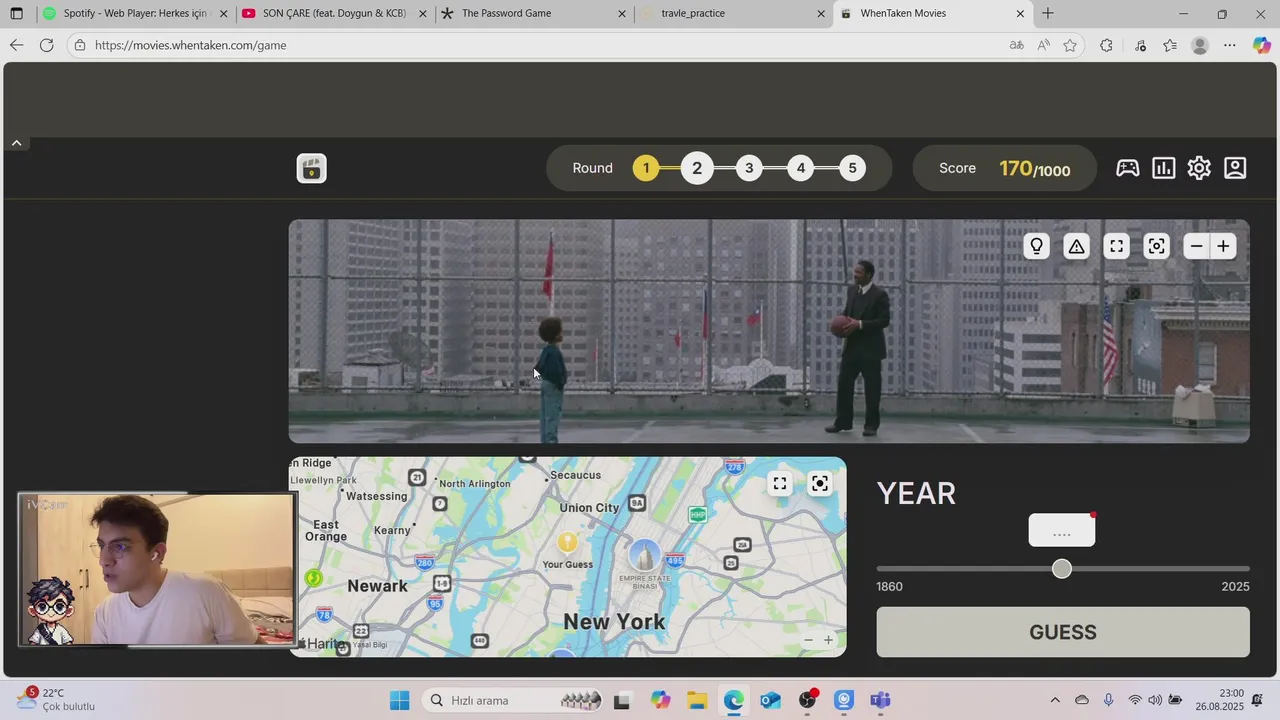The image size is (1280, 720).
Task: Close the Spotify tab
Action: coord(223,14)
